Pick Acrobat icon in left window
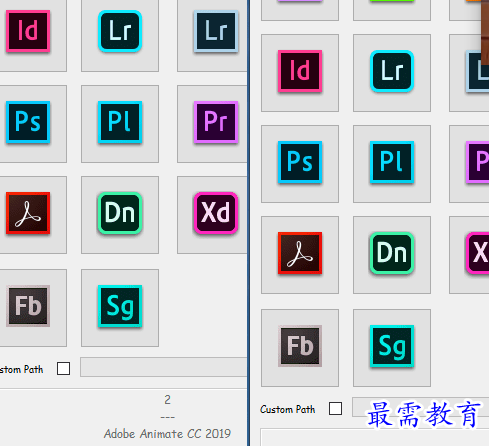This screenshot has height=446, width=489. click(x=28, y=213)
